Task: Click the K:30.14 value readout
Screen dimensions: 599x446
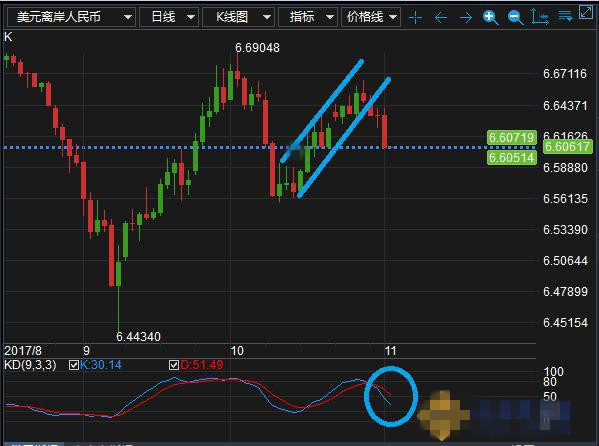Action: 101,365
